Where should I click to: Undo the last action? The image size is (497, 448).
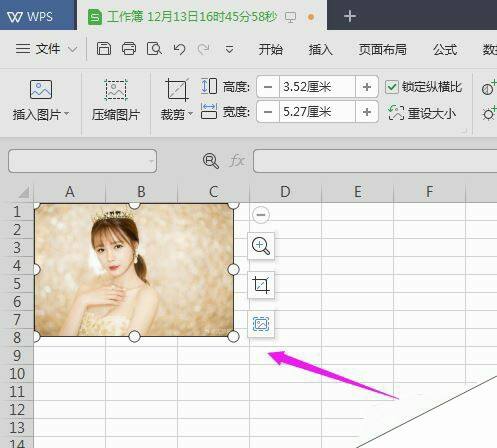coord(179,49)
